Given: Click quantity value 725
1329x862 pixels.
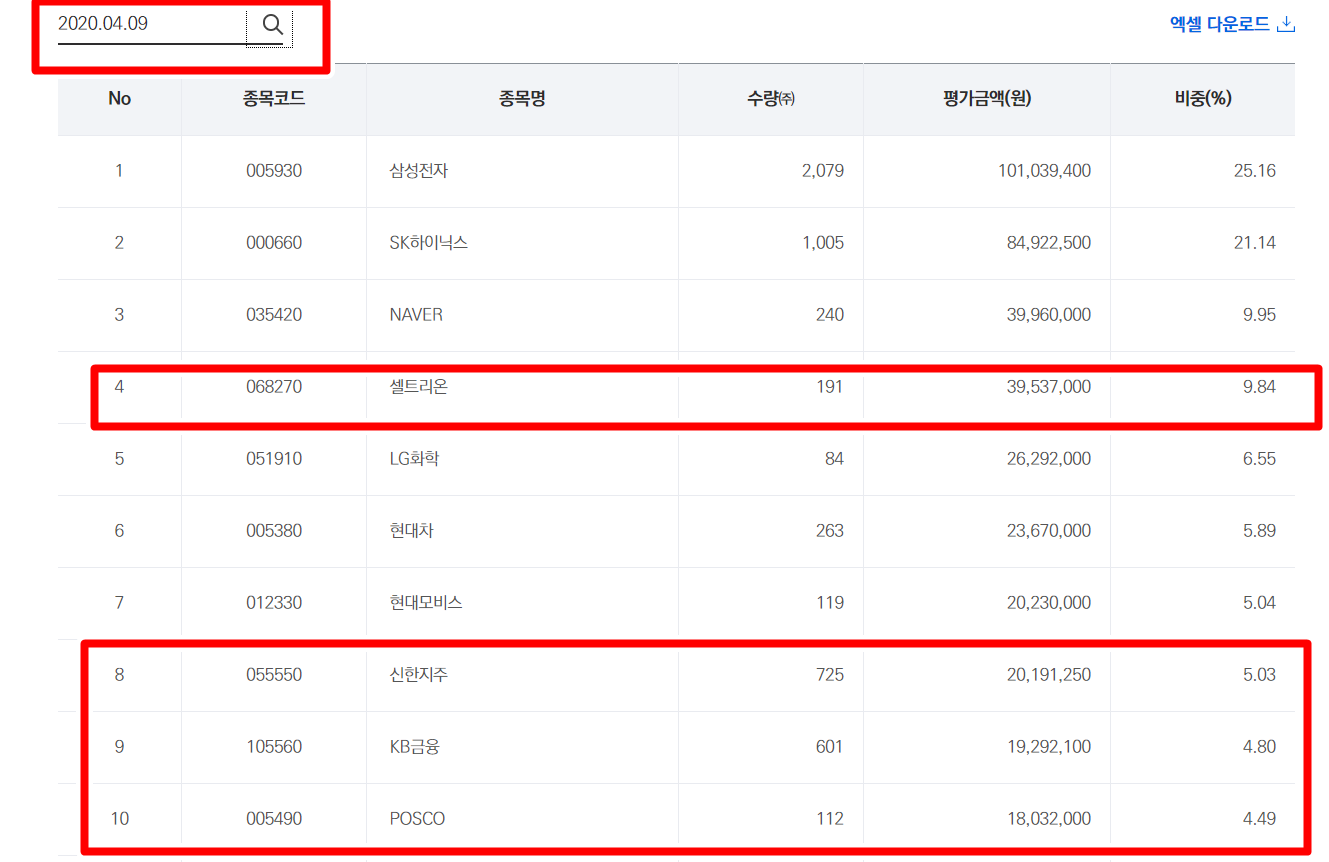Looking at the screenshot, I should (830, 675).
